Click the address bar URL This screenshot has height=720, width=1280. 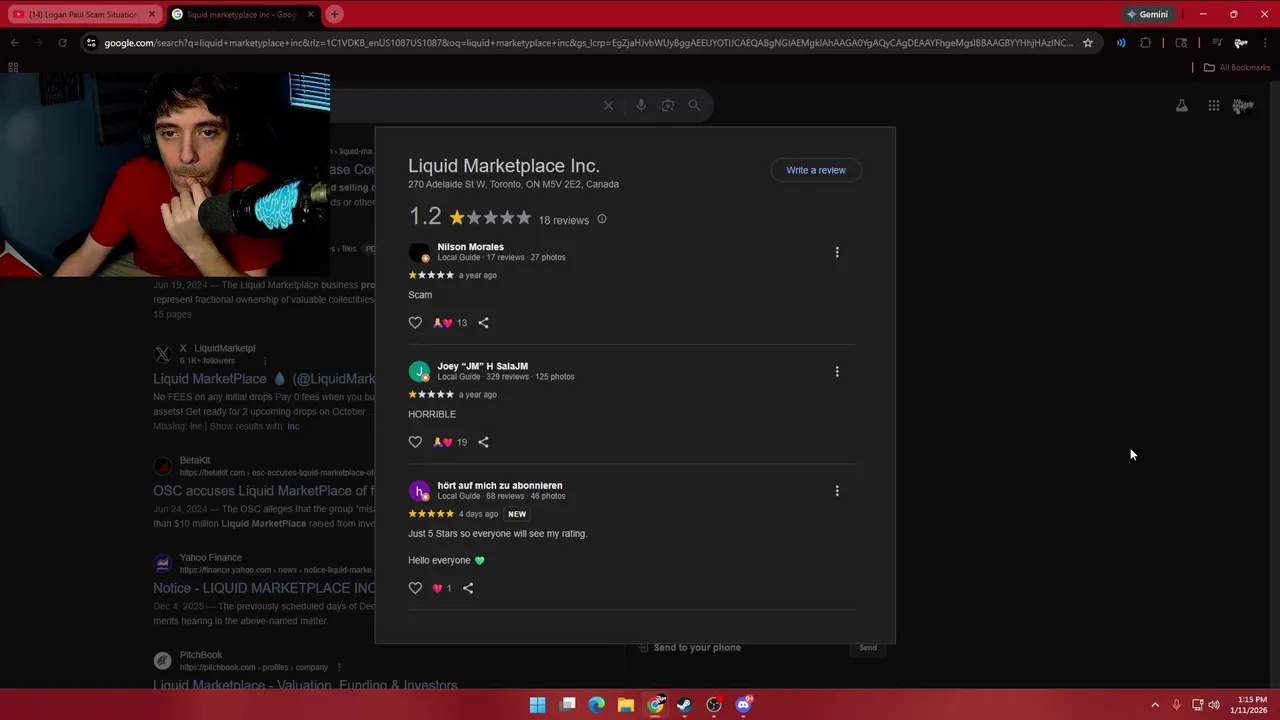[588, 43]
